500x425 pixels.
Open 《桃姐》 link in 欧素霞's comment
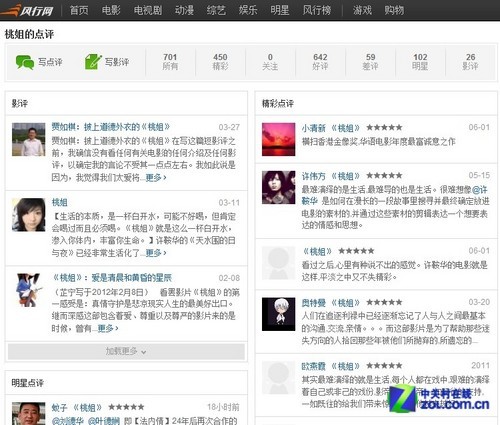pos(345,366)
